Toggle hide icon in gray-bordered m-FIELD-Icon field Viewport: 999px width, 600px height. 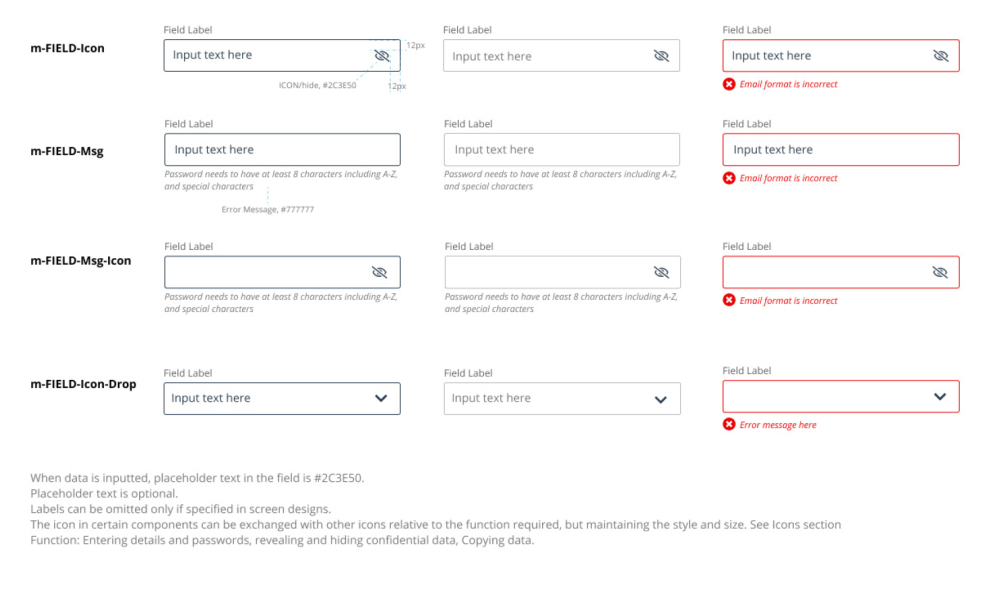(661, 55)
